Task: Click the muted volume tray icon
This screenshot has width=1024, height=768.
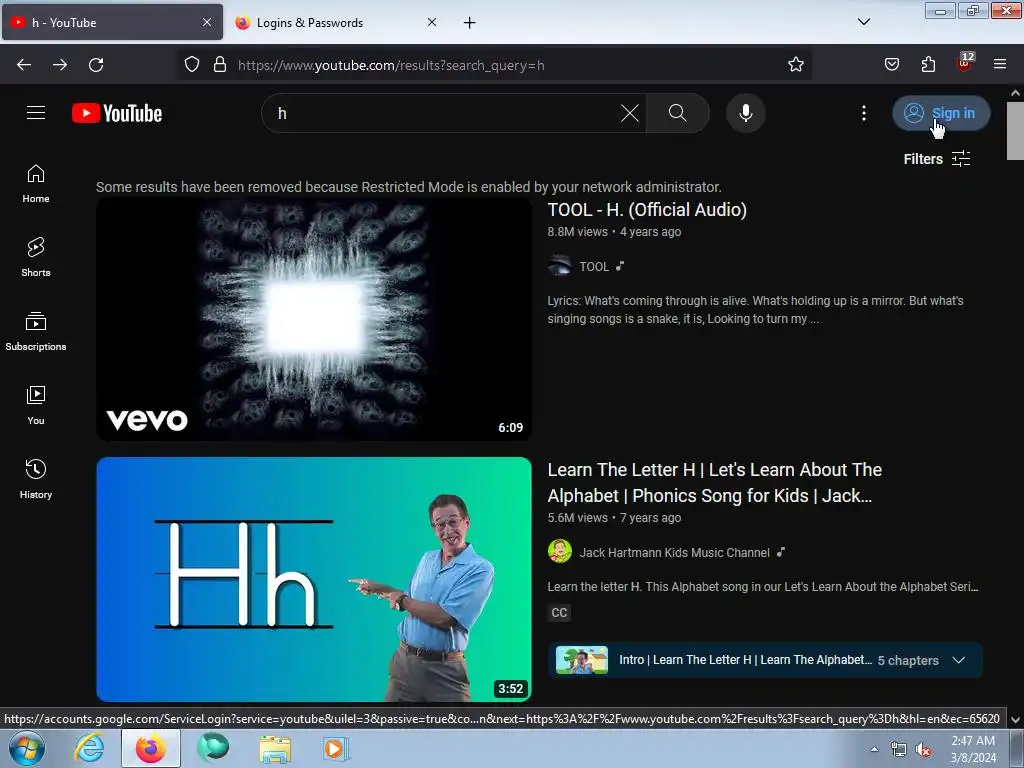Action: [x=923, y=750]
